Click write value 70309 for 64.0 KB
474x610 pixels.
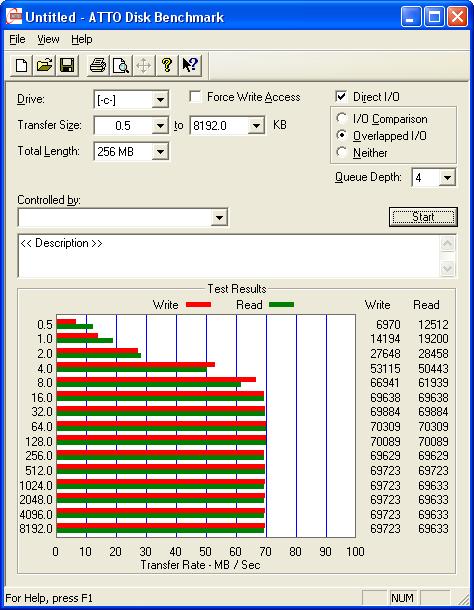(385, 426)
